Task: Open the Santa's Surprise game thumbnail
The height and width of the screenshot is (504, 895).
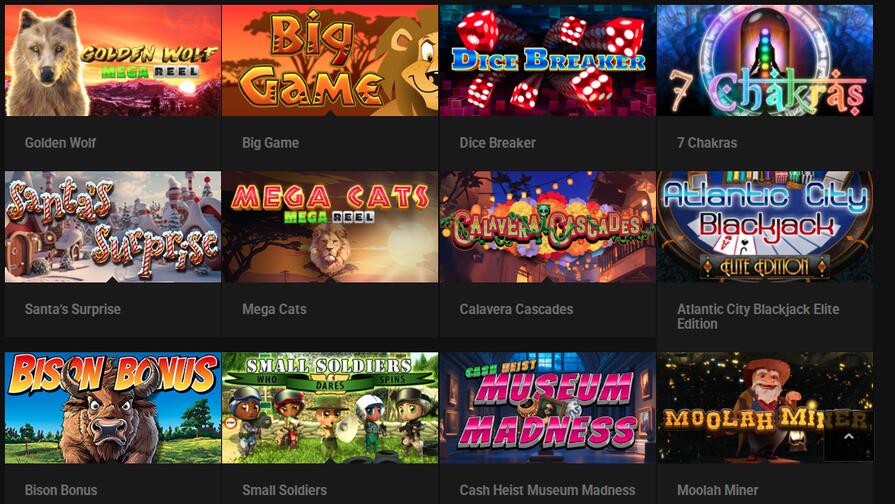Action: (x=113, y=227)
